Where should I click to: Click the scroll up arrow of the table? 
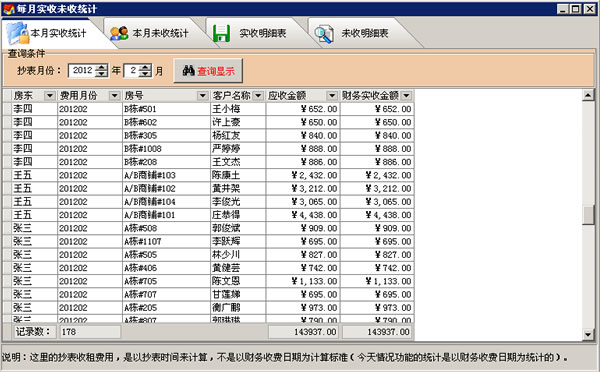[588, 95]
